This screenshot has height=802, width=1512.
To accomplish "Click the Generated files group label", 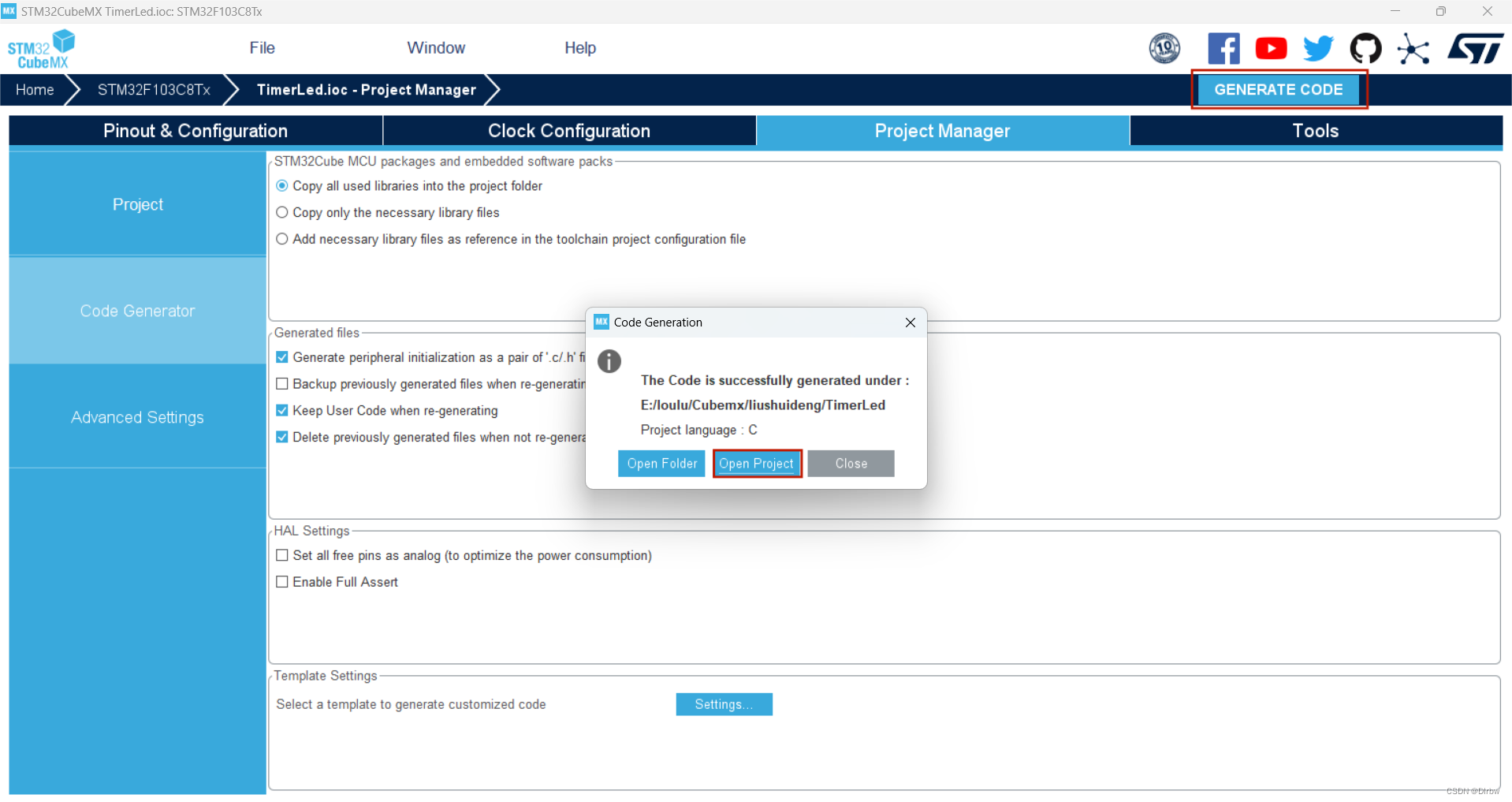I will [317, 333].
